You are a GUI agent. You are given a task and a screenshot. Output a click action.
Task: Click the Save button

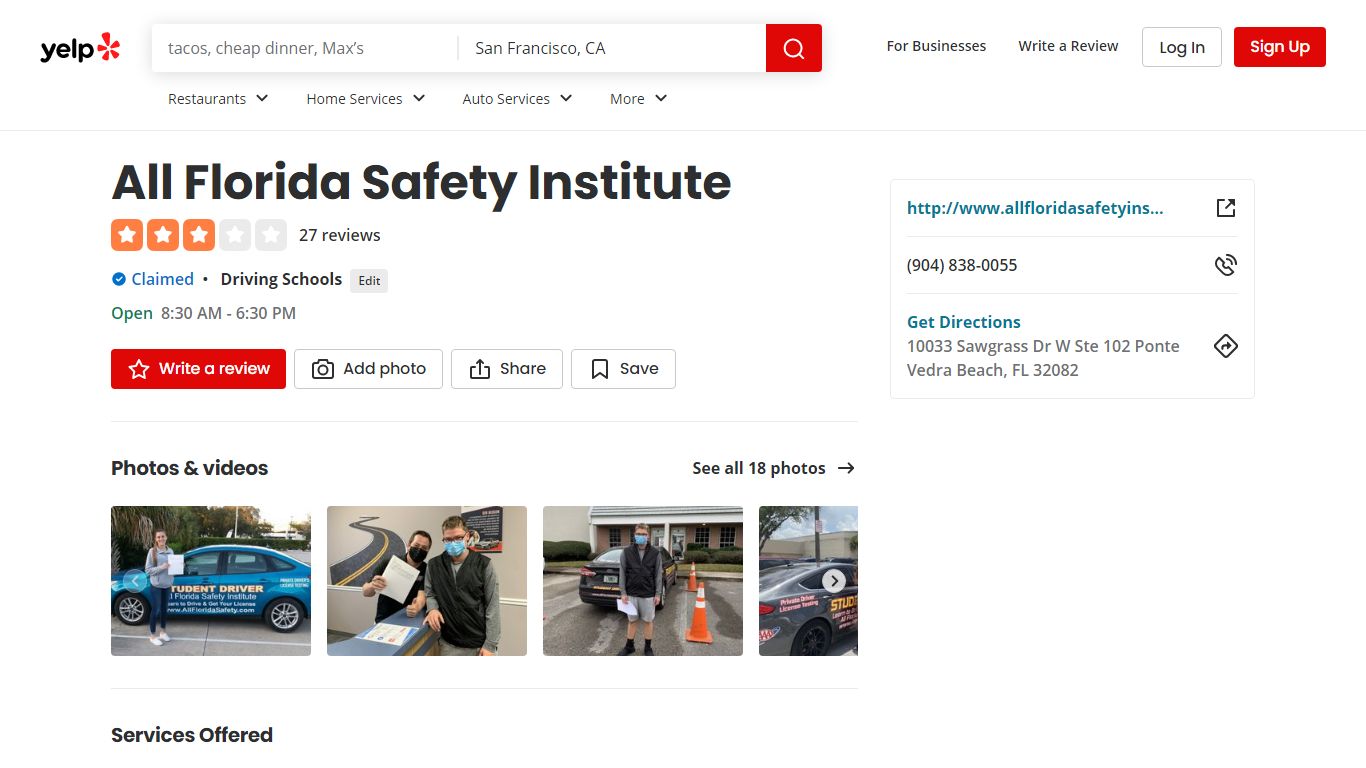click(623, 369)
